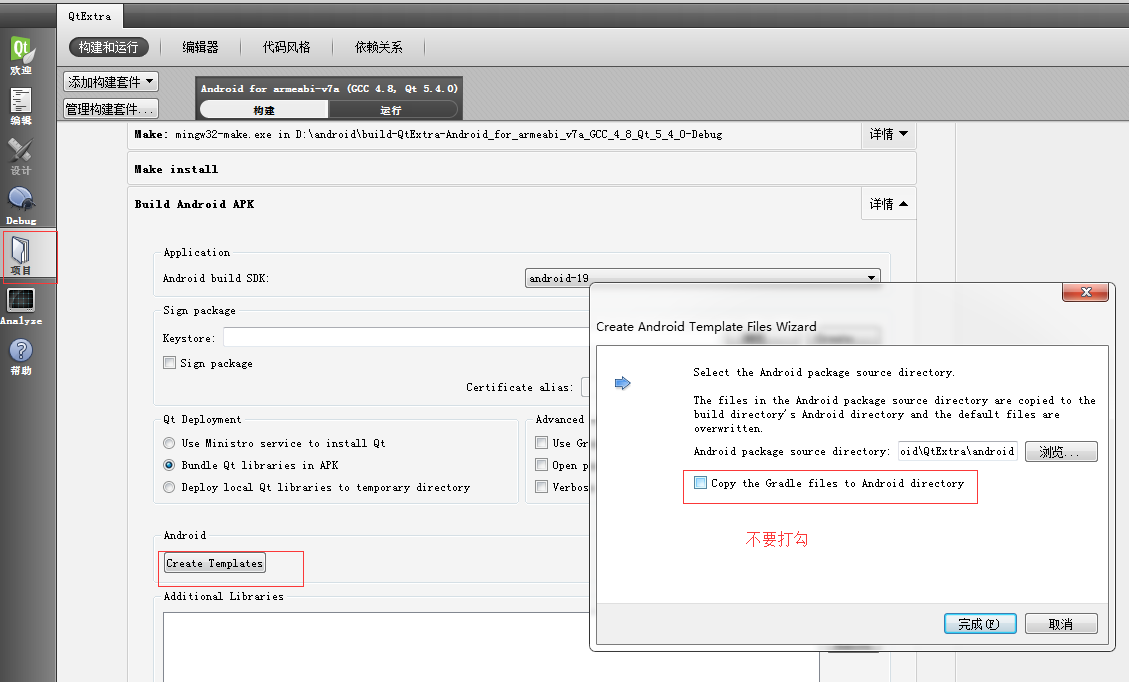This screenshot has height=682, width=1129.
Task: Open the 添加构建套件 dropdown
Action: point(111,81)
